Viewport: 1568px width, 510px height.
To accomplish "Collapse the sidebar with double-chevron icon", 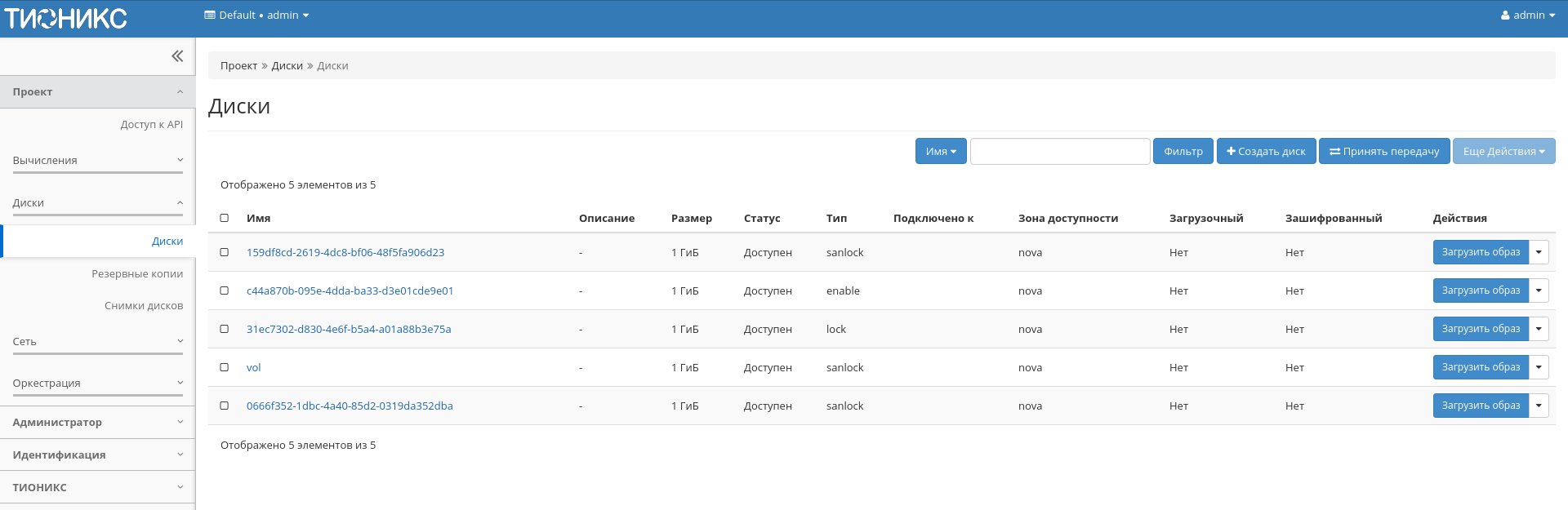I will coord(176,56).
